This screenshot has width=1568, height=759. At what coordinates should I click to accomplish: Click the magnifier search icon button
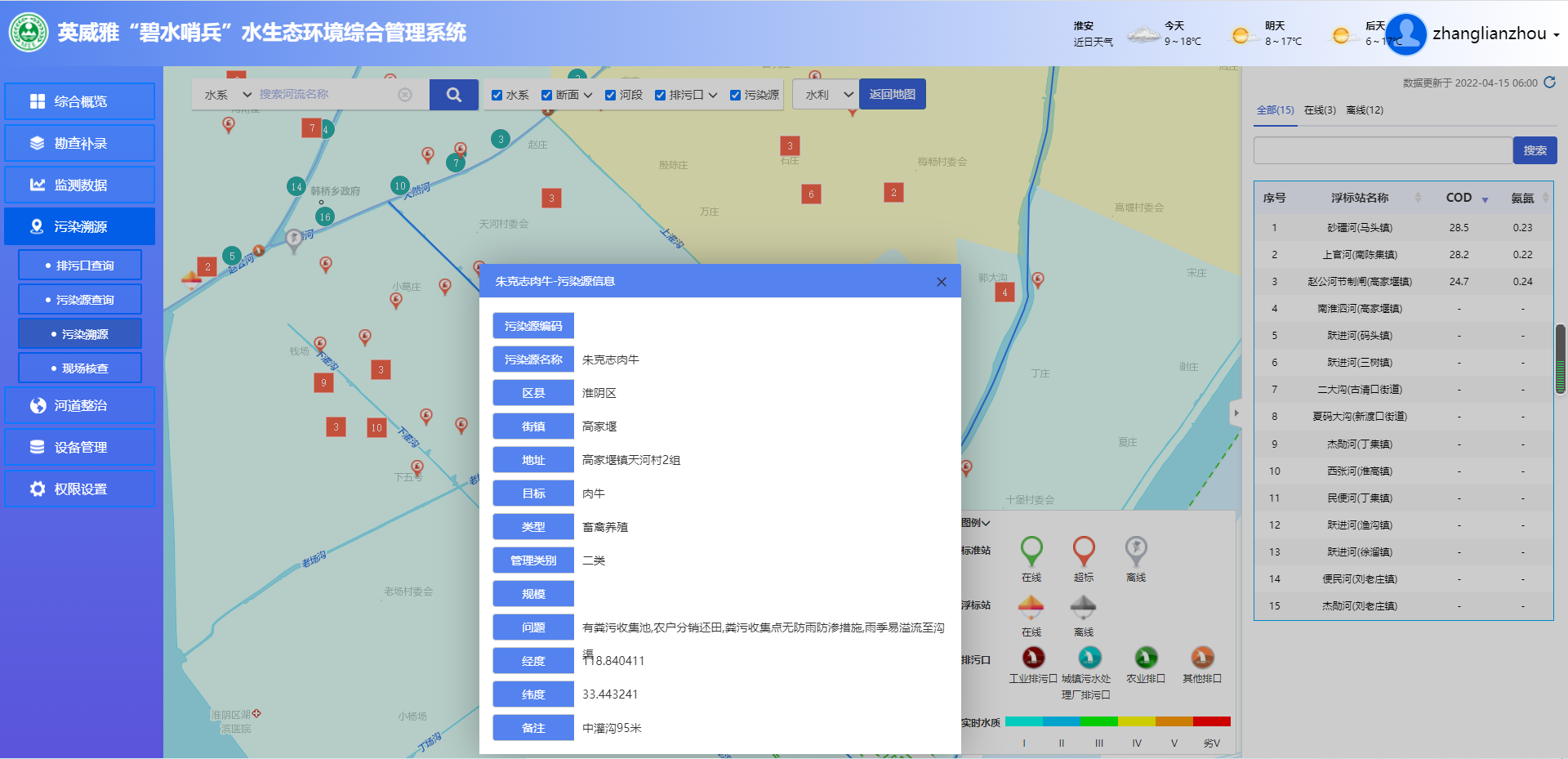[x=453, y=95]
